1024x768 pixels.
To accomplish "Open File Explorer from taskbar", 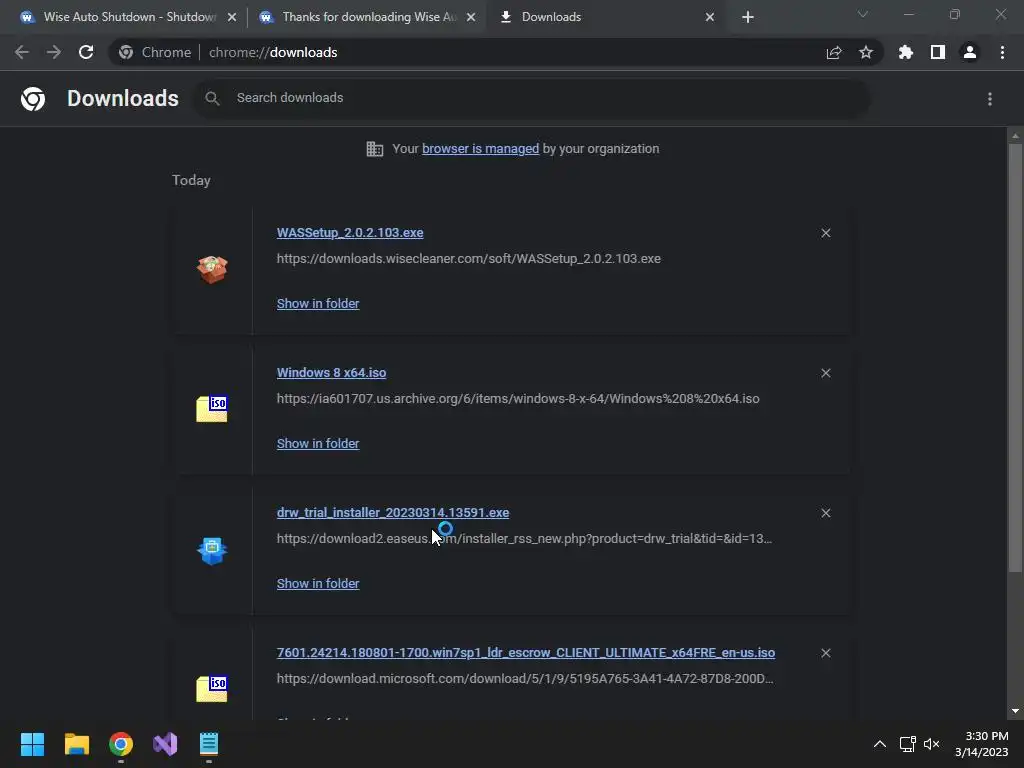I will pyautogui.click(x=76, y=744).
